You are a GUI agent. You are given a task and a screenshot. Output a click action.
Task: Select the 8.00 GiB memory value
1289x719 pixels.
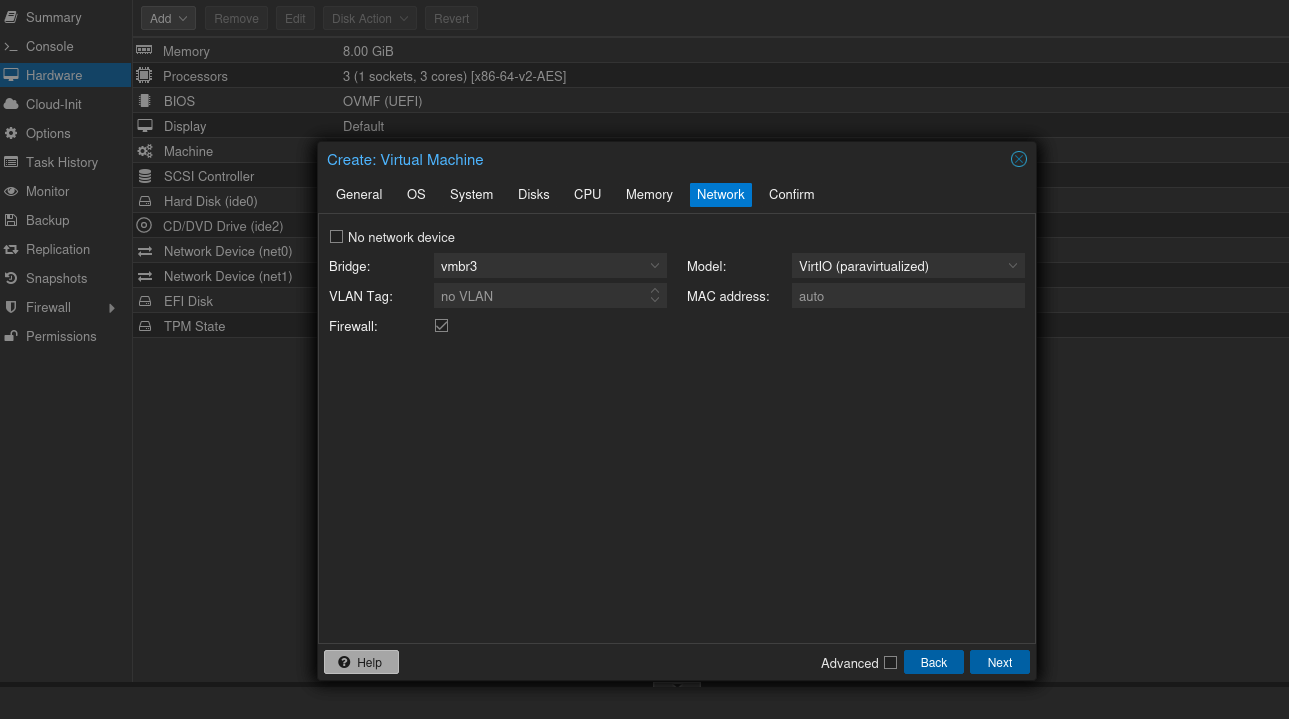click(x=368, y=51)
